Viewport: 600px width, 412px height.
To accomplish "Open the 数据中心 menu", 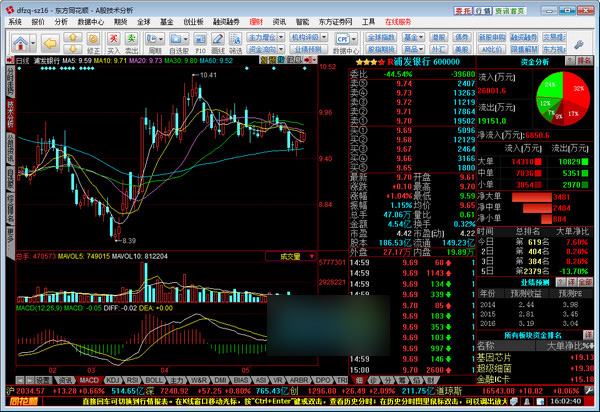I will (91, 22).
